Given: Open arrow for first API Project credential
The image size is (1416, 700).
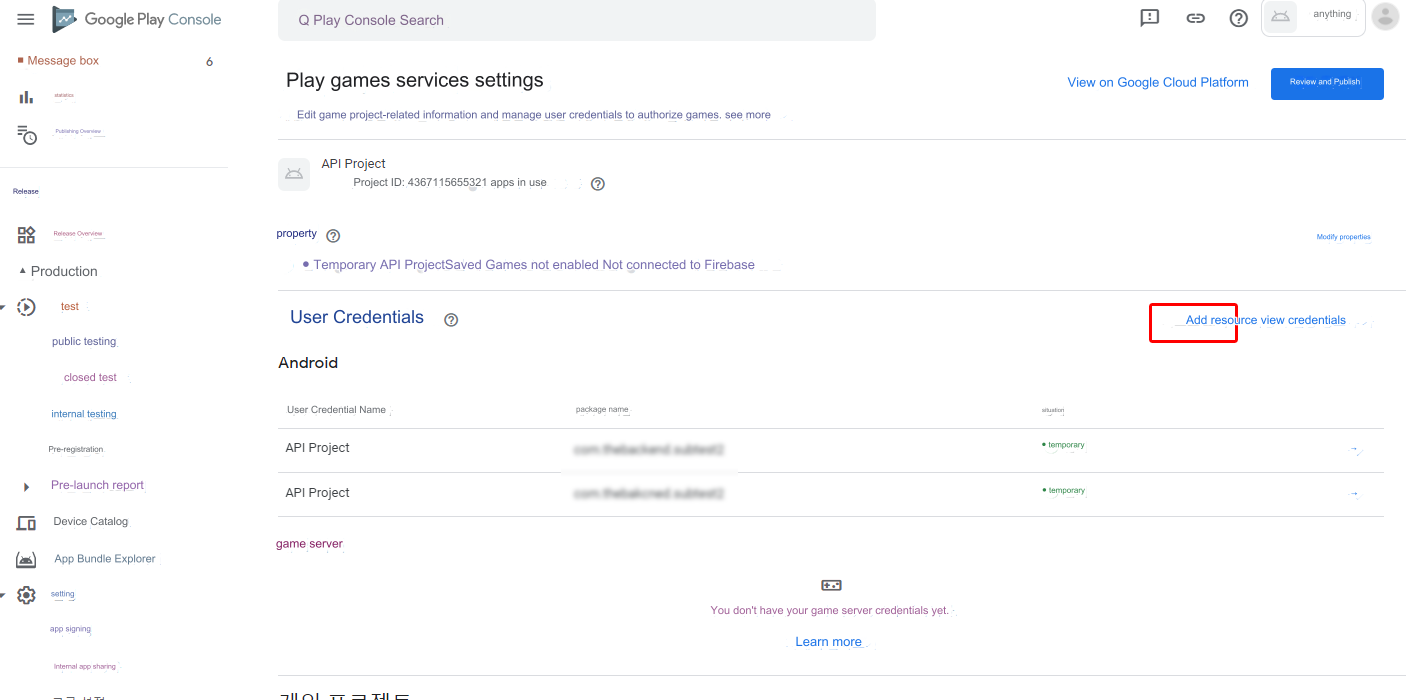Looking at the screenshot, I should tap(1354, 449).
